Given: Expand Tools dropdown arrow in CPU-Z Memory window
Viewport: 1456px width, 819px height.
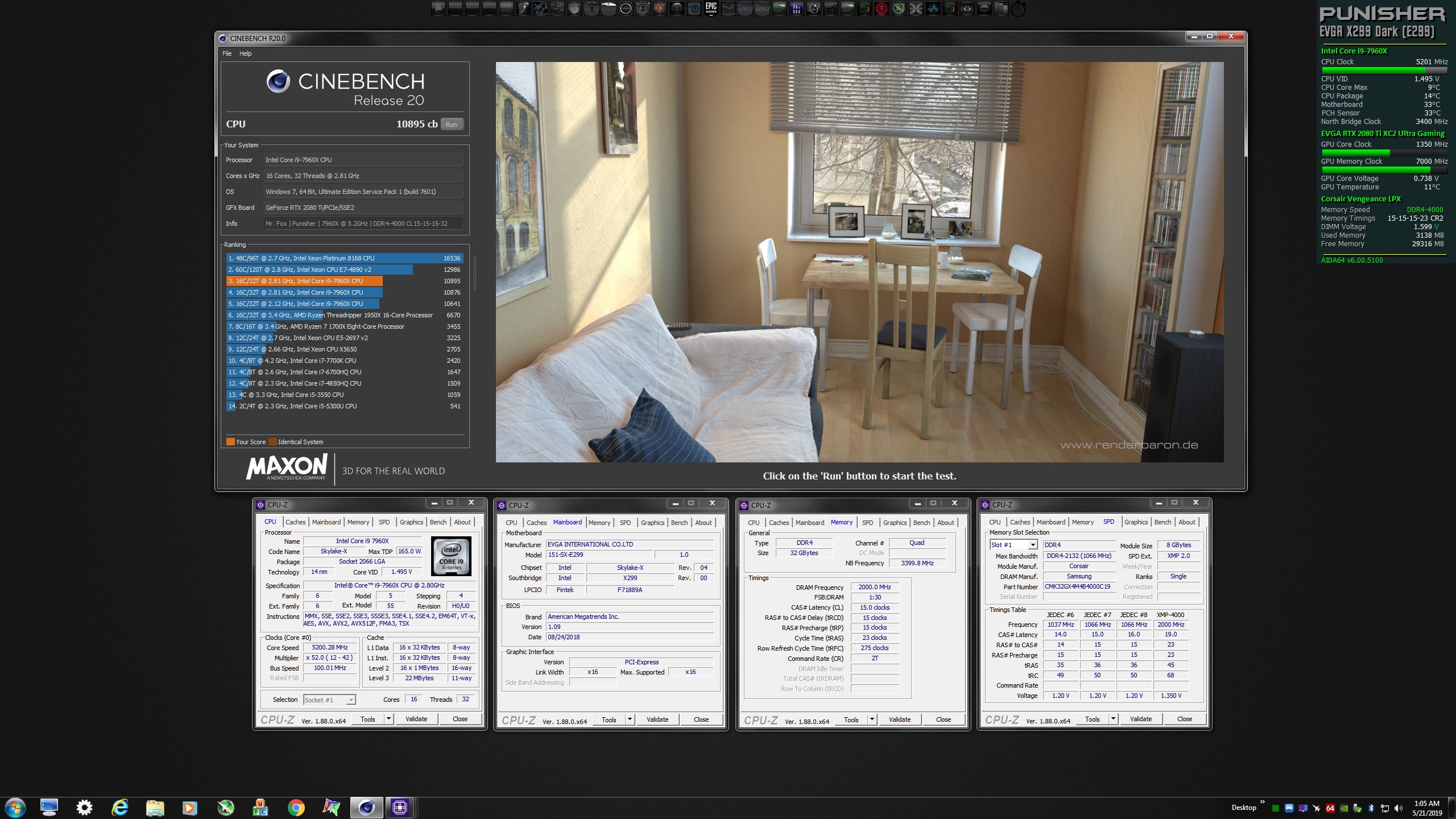Looking at the screenshot, I should tap(872, 719).
